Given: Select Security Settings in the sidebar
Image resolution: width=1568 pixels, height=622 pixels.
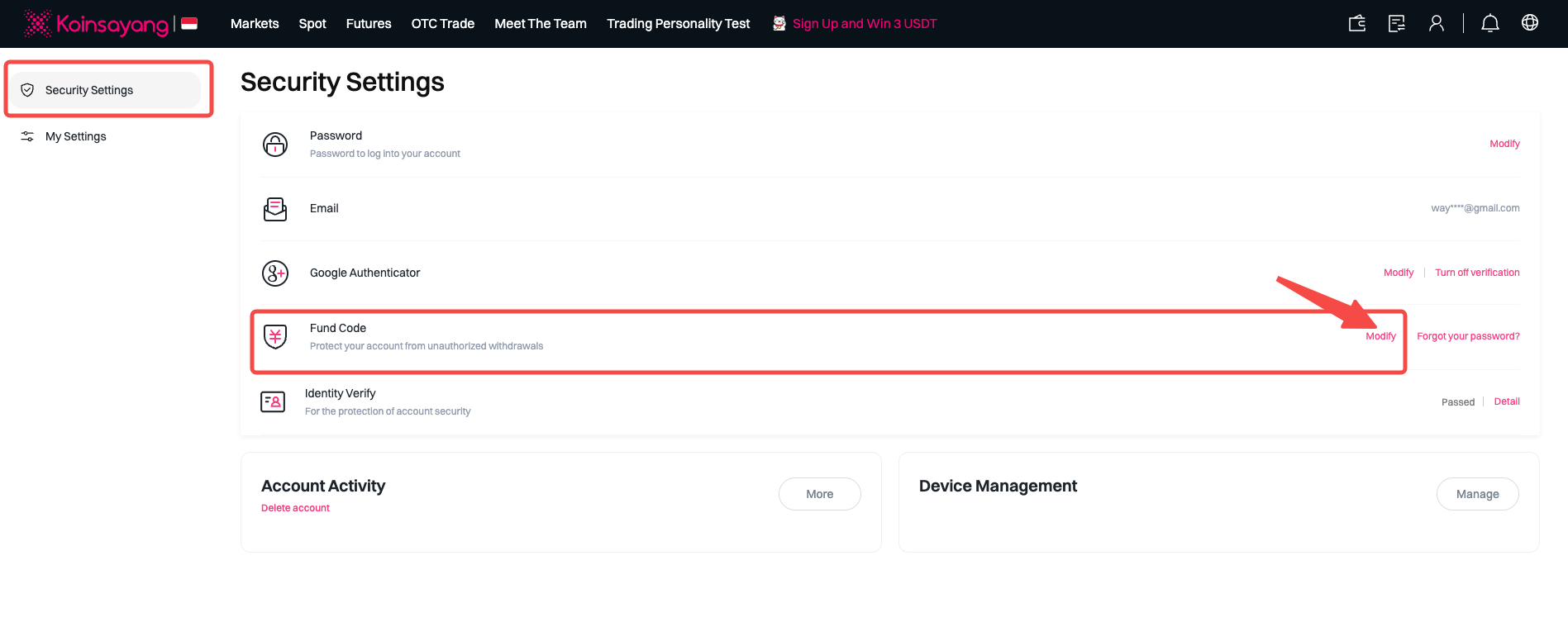Looking at the screenshot, I should [88, 90].
